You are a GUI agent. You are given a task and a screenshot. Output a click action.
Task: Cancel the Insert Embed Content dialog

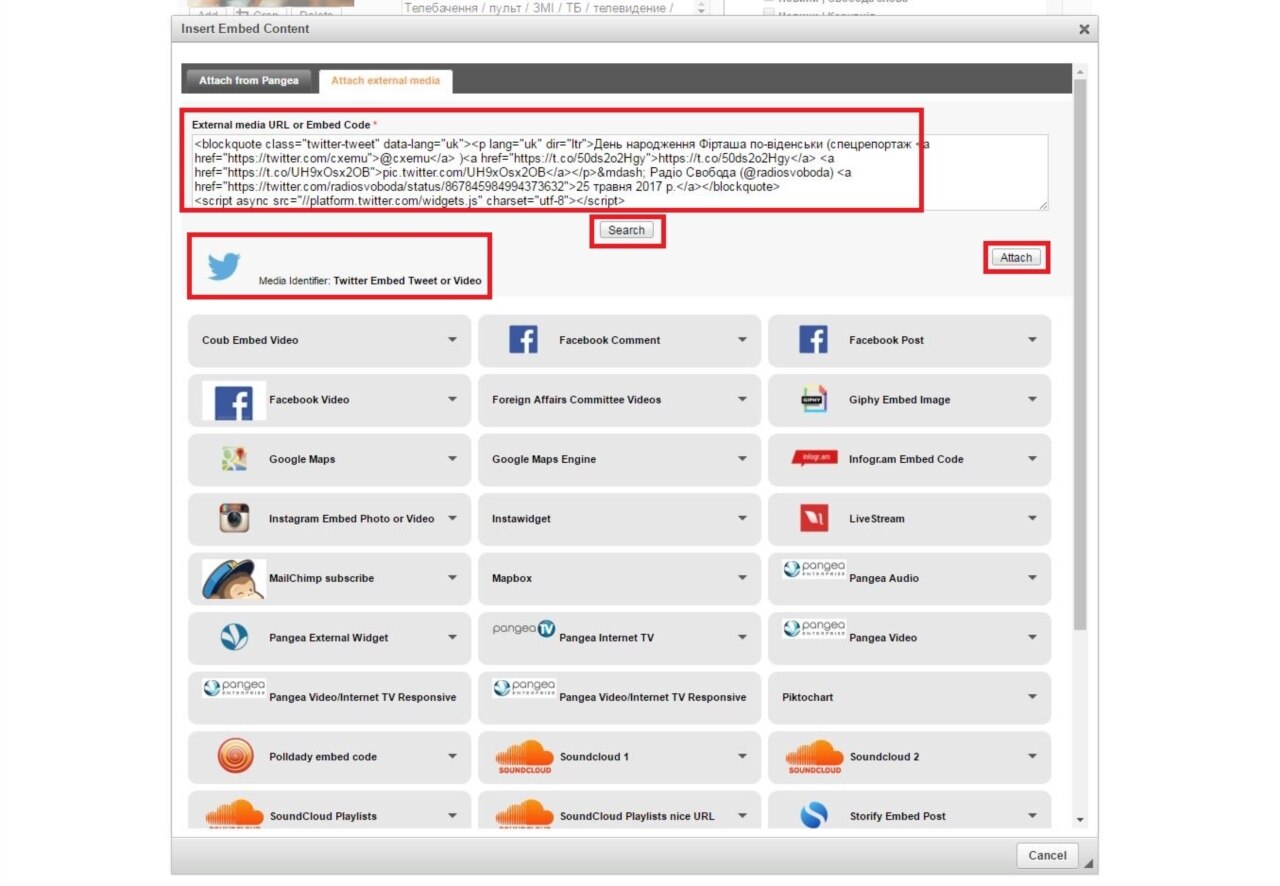tap(1047, 855)
